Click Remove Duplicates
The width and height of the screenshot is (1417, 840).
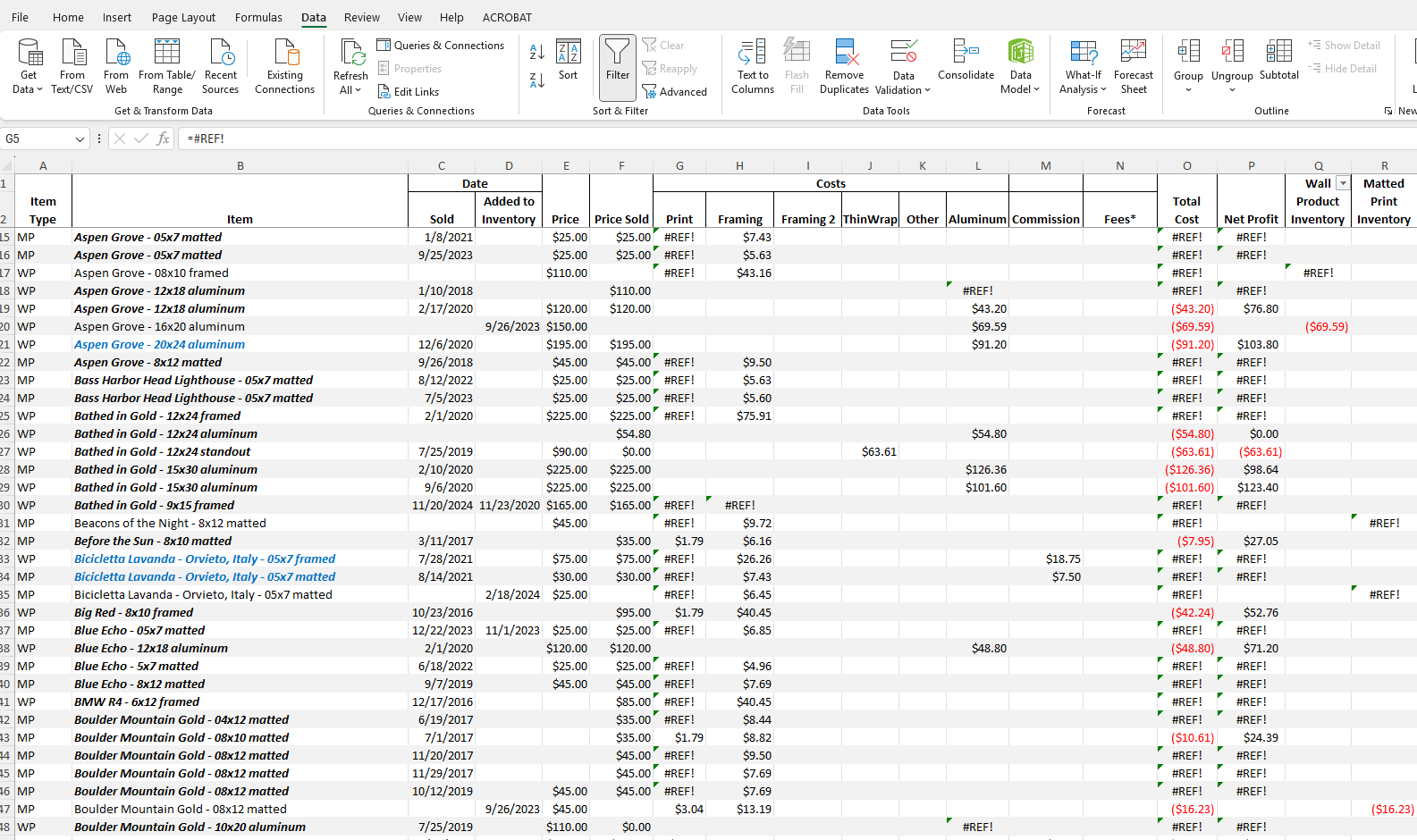845,66
